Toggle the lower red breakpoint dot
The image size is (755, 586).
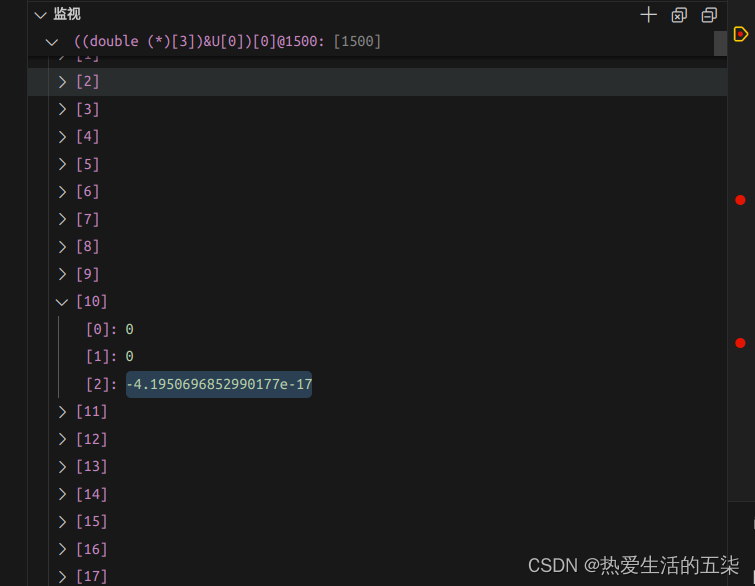[741, 343]
